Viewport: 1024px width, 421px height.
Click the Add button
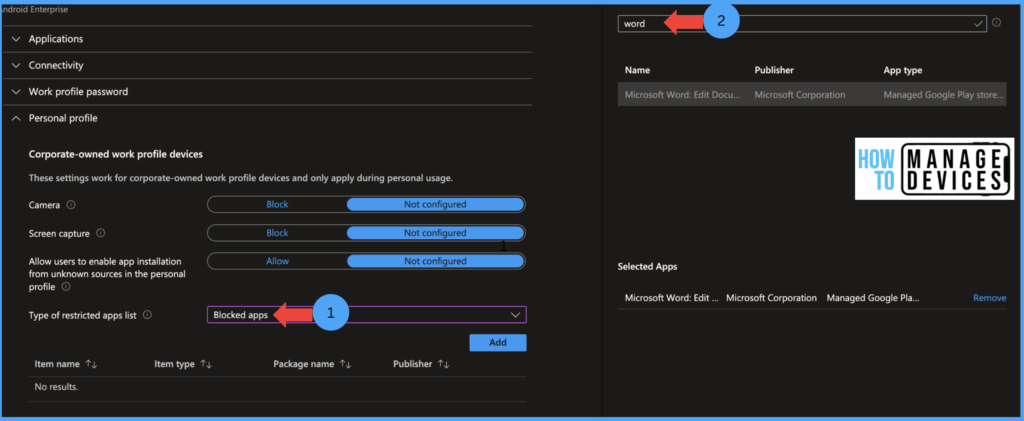coord(498,343)
